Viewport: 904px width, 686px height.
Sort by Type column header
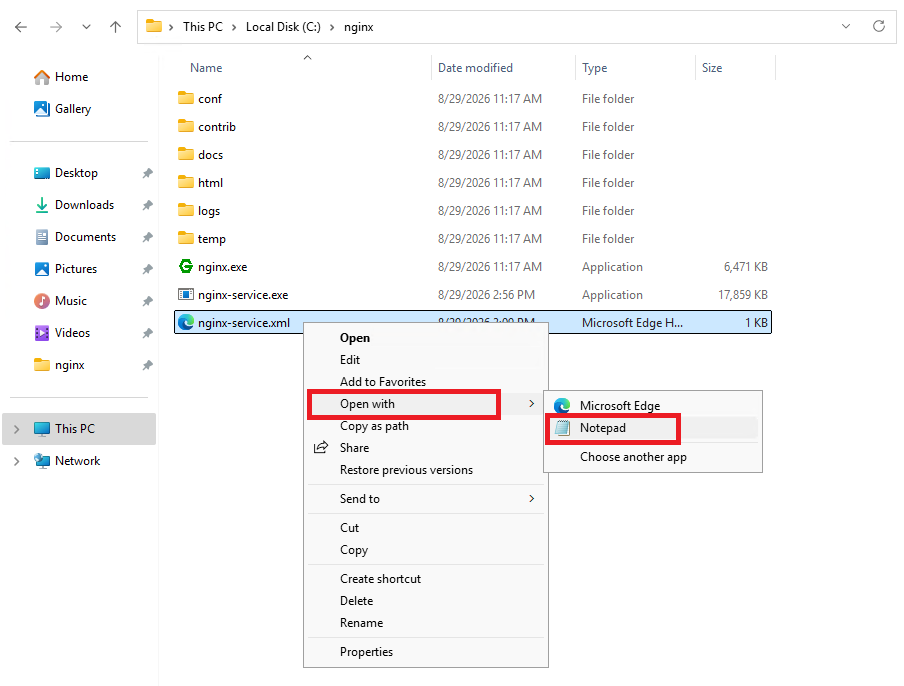pyautogui.click(x=594, y=67)
